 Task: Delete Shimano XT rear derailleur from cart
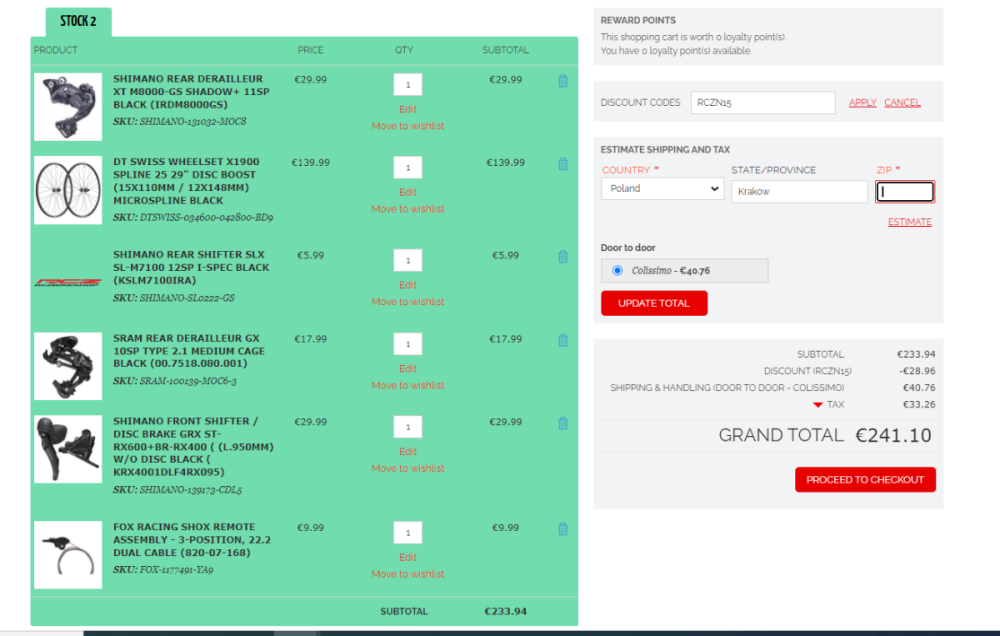562,81
